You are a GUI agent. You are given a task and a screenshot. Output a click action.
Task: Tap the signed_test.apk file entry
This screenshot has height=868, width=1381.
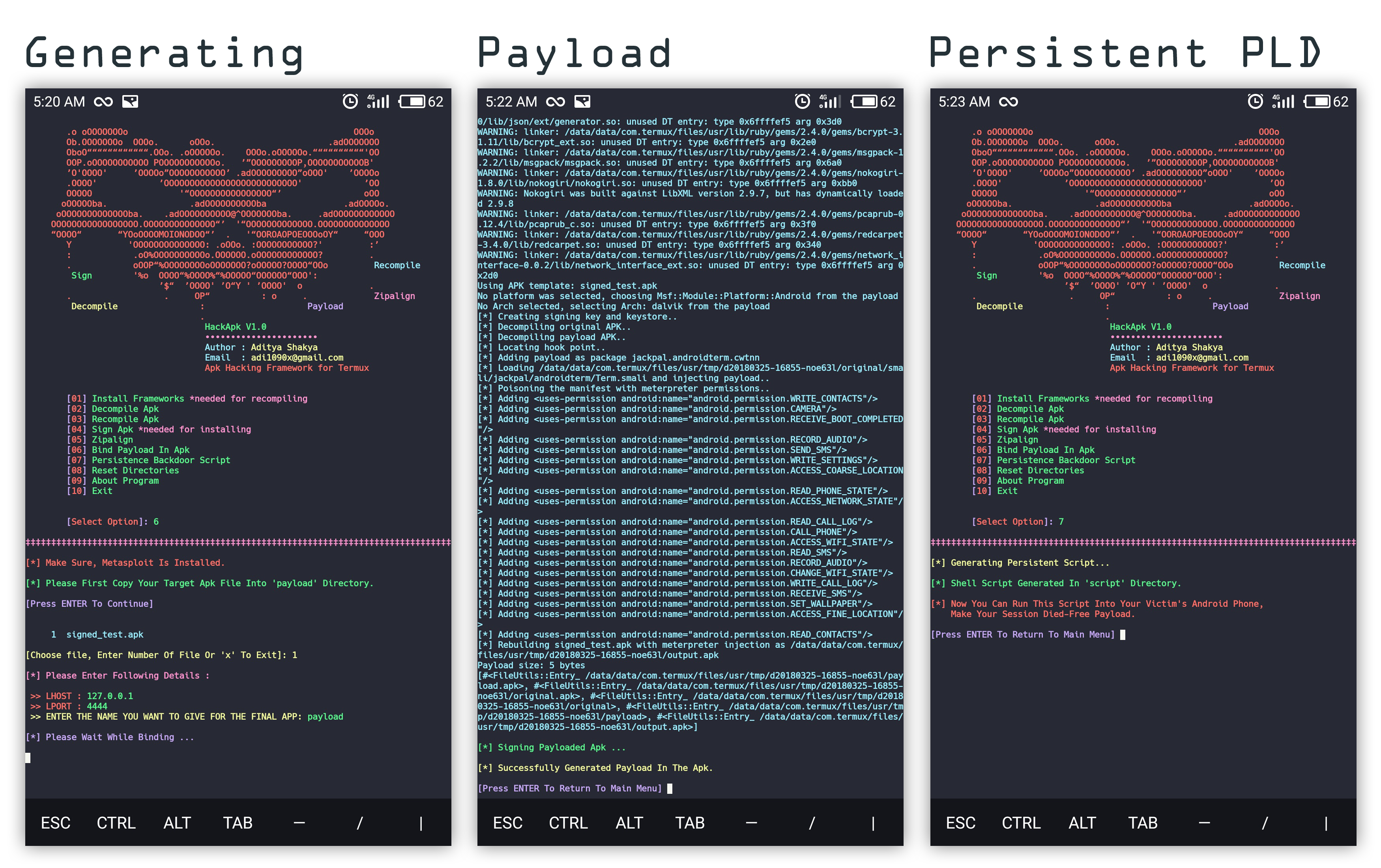[x=105, y=634]
